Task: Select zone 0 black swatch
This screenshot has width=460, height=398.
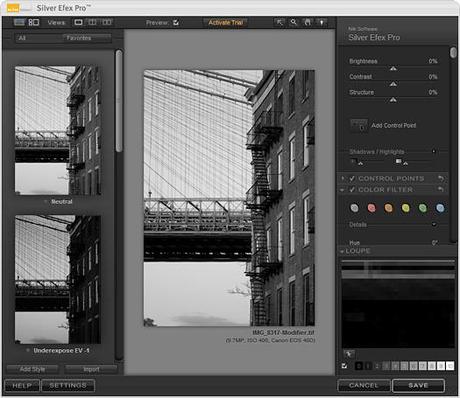Action: coord(359,366)
